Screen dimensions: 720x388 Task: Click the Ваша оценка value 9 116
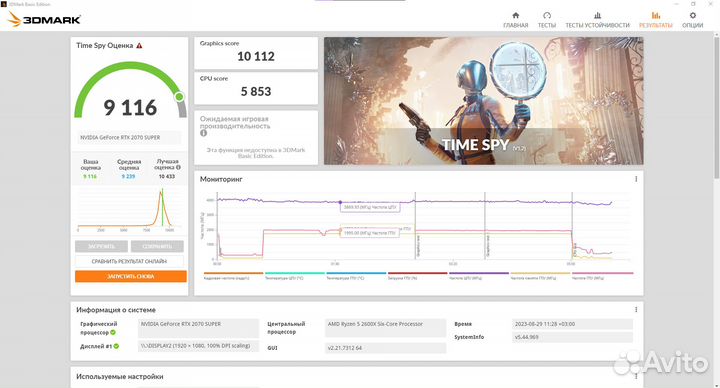[90, 176]
